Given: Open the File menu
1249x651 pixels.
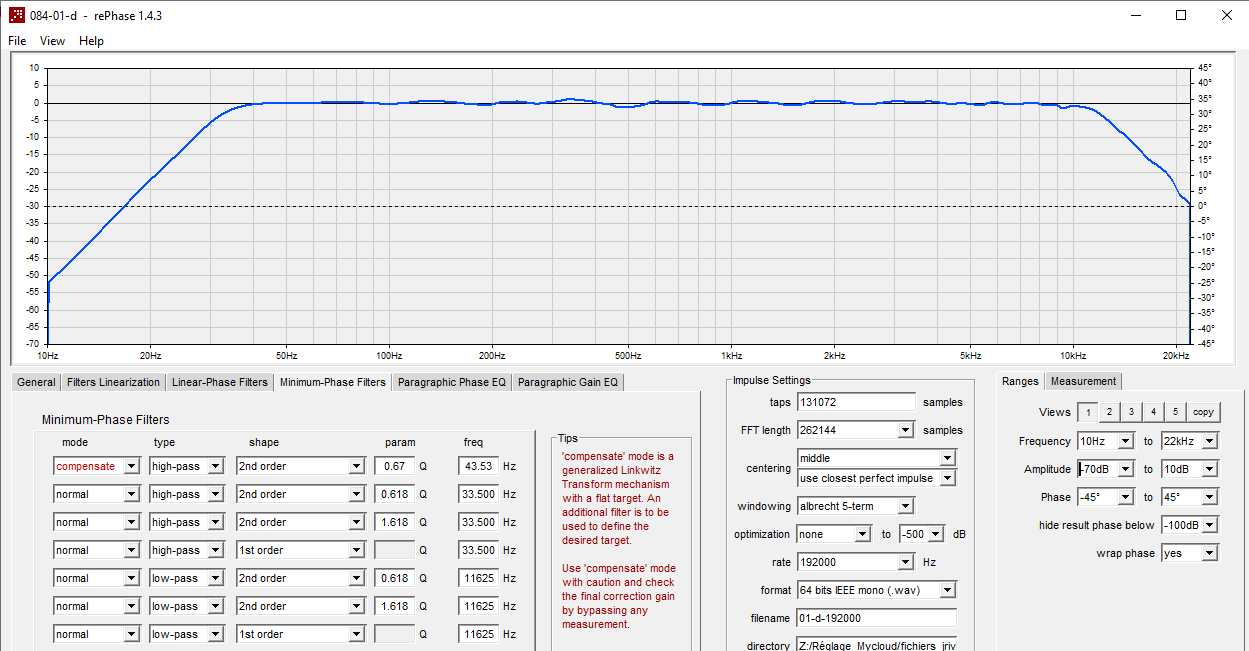Looking at the screenshot, I should coord(17,41).
